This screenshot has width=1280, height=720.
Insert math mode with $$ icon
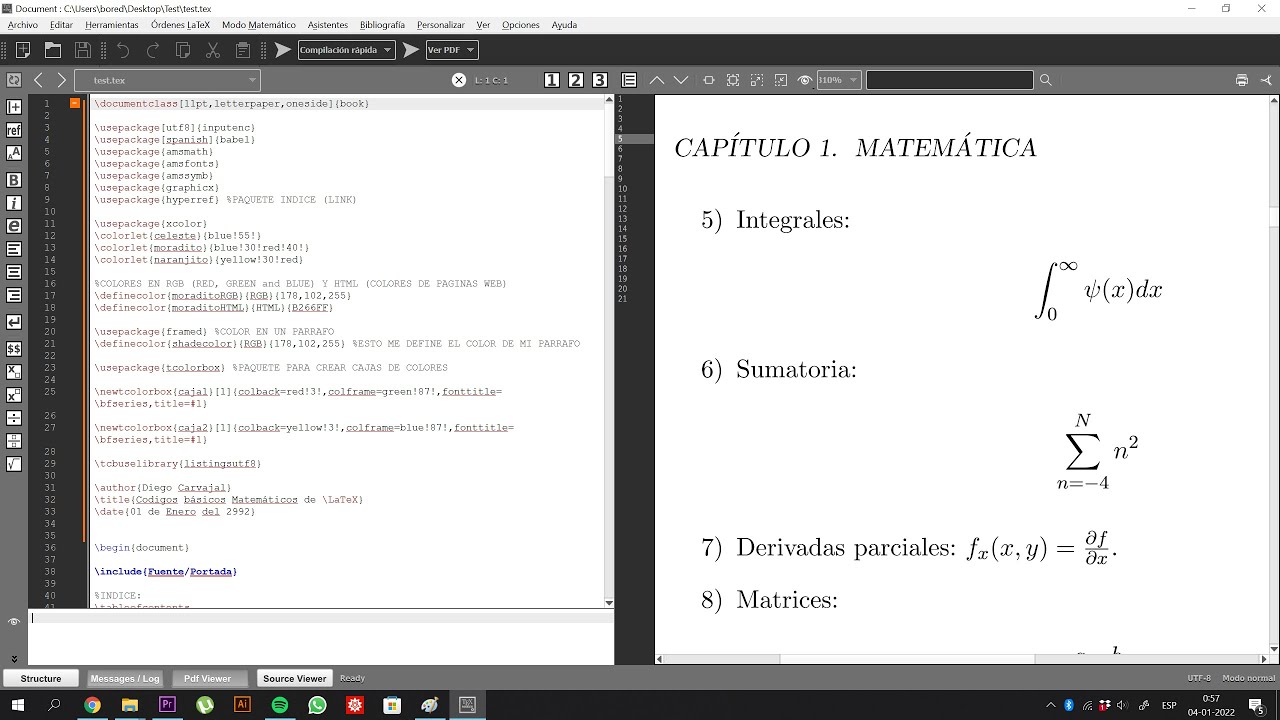coord(14,349)
